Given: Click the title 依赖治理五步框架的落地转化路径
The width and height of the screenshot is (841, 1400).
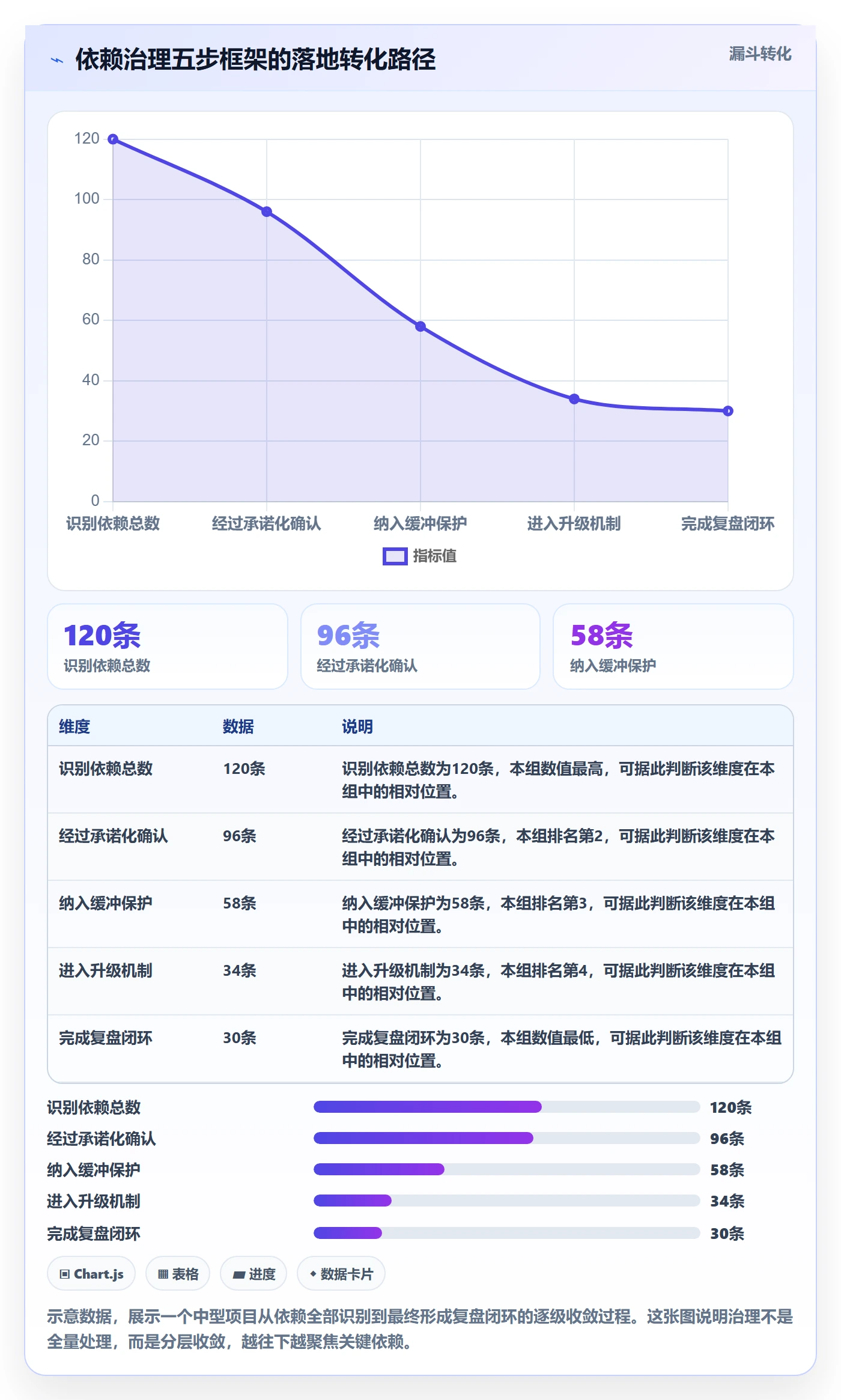Looking at the screenshot, I should [255, 59].
